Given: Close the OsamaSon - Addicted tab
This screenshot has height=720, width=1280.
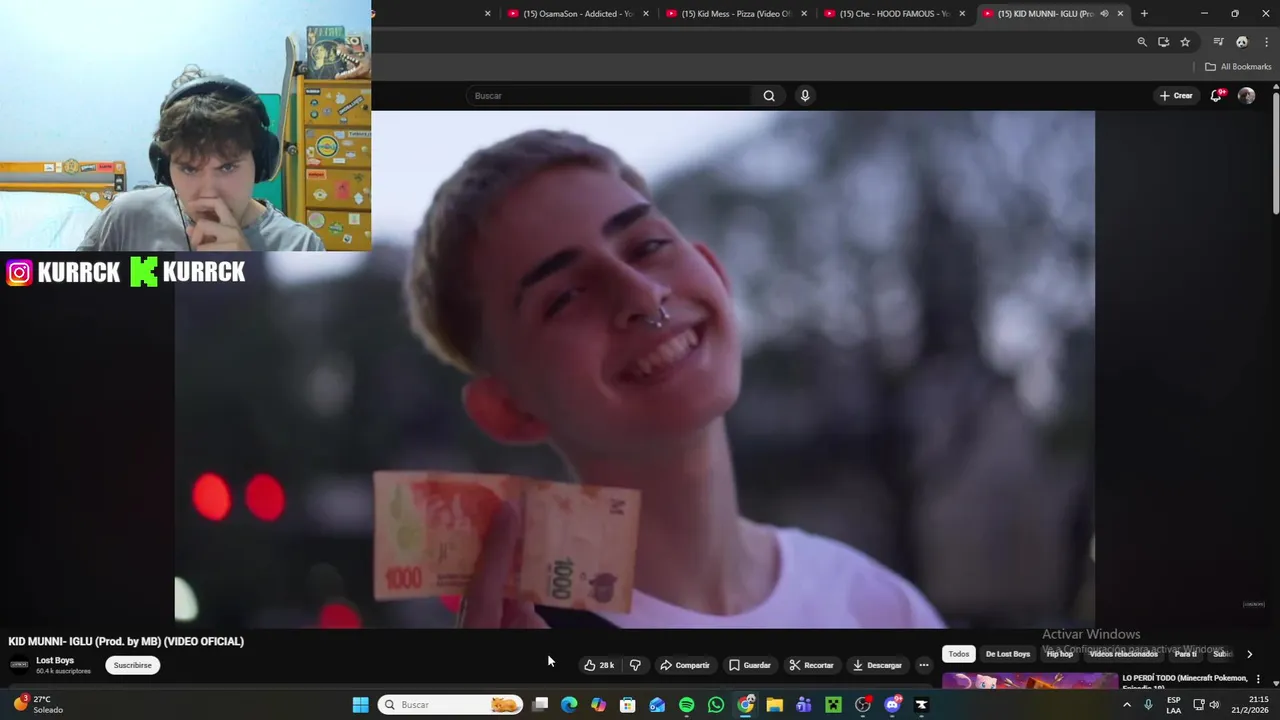Looking at the screenshot, I should point(646,14).
